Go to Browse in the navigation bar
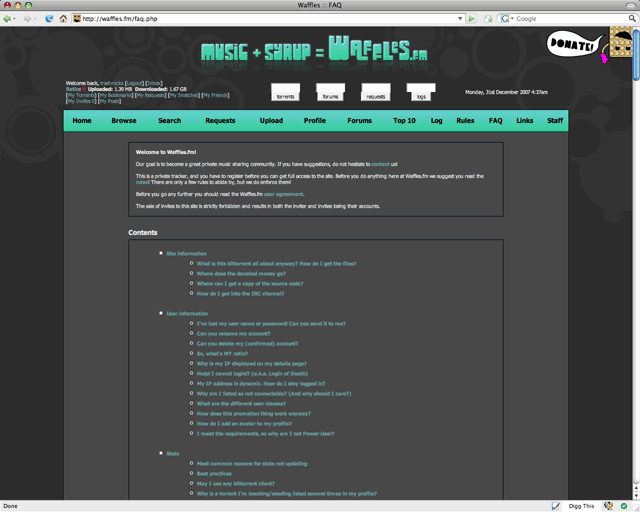The height and width of the screenshot is (512, 640). [124, 120]
